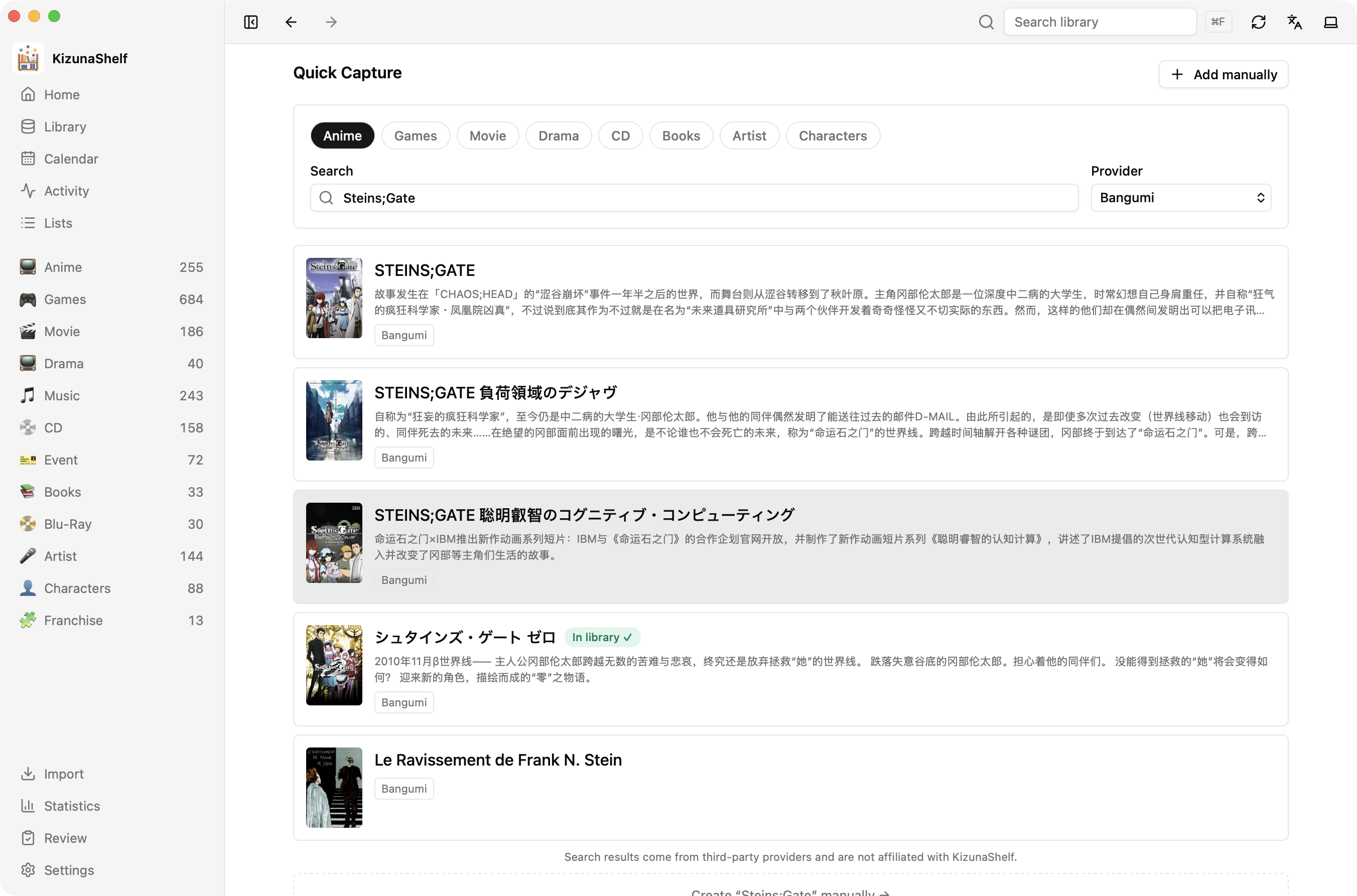Open Library in the sidebar
Image resolution: width=1357 pixels, height=896 pixels.
[112, 126]
